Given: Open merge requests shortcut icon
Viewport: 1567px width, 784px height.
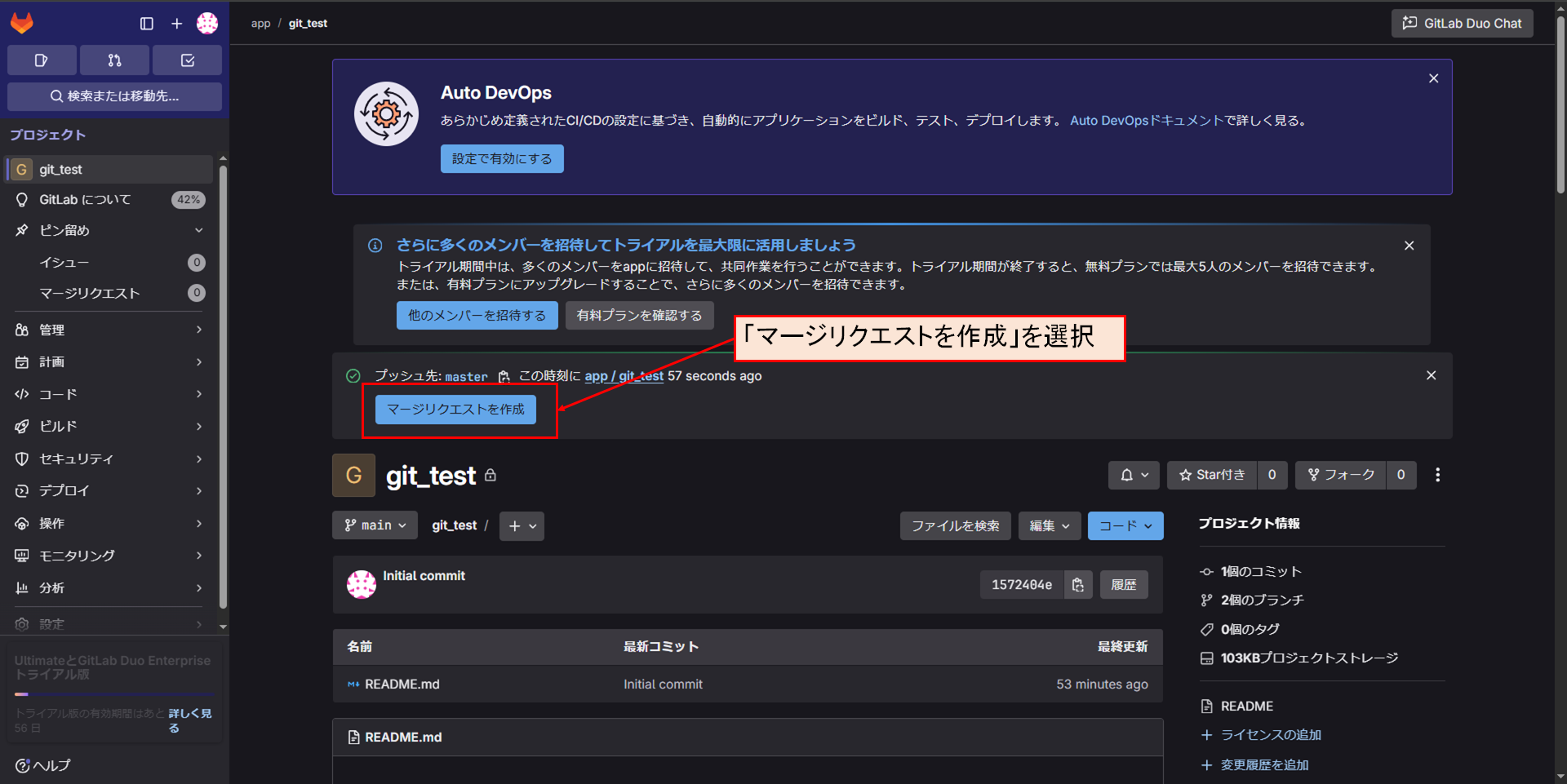Looking at the screenshot, I should coord(114,60).
